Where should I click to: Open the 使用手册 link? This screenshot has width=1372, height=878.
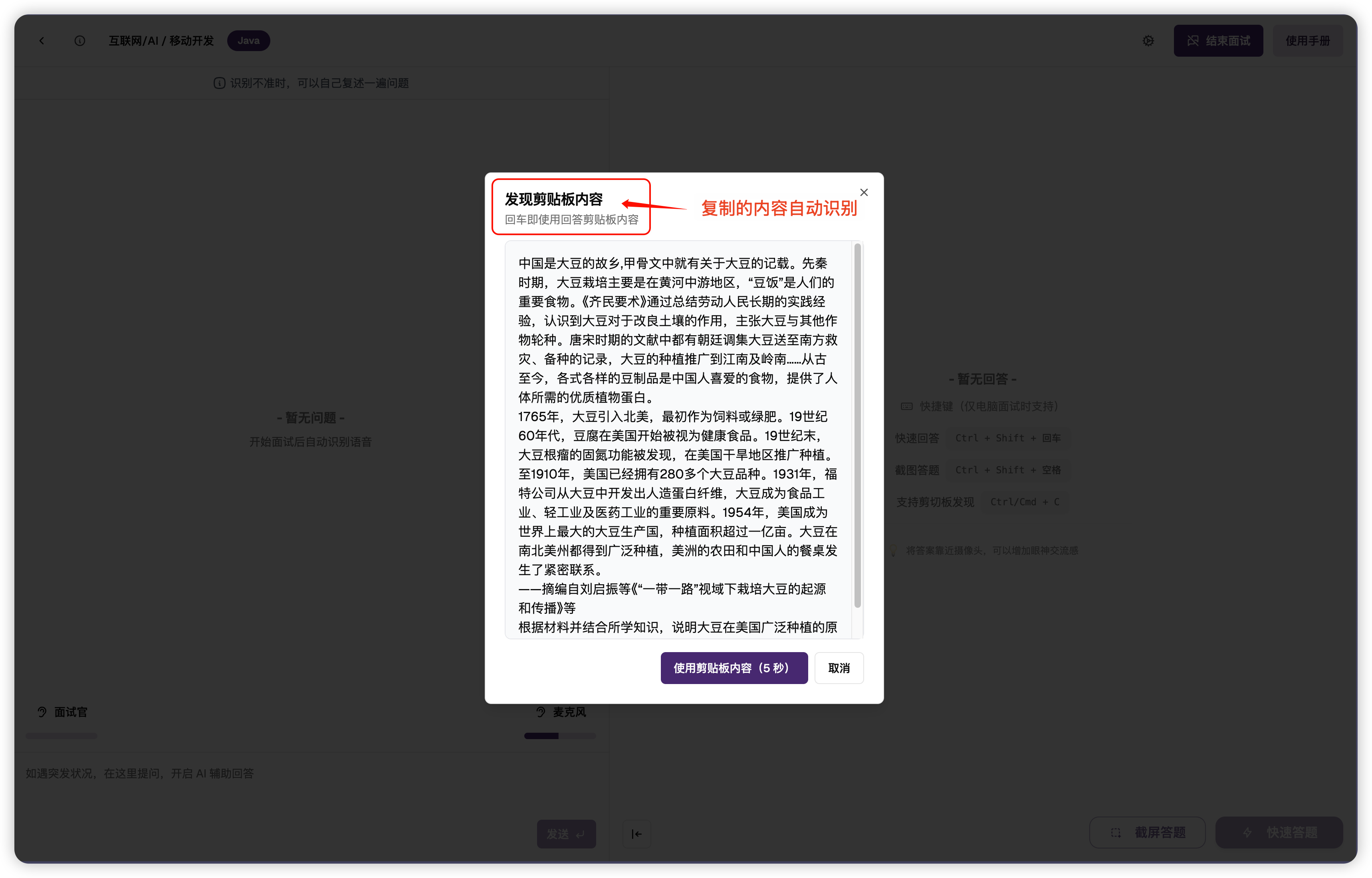click(1307, 40)
